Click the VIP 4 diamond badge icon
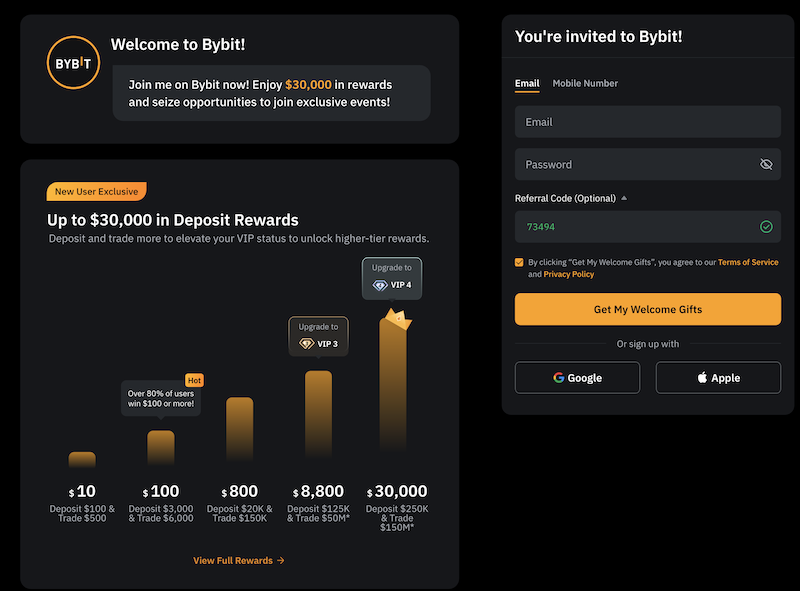Viewport: 800px width, 591px height. pyautogui.click(x=380, y=285)
